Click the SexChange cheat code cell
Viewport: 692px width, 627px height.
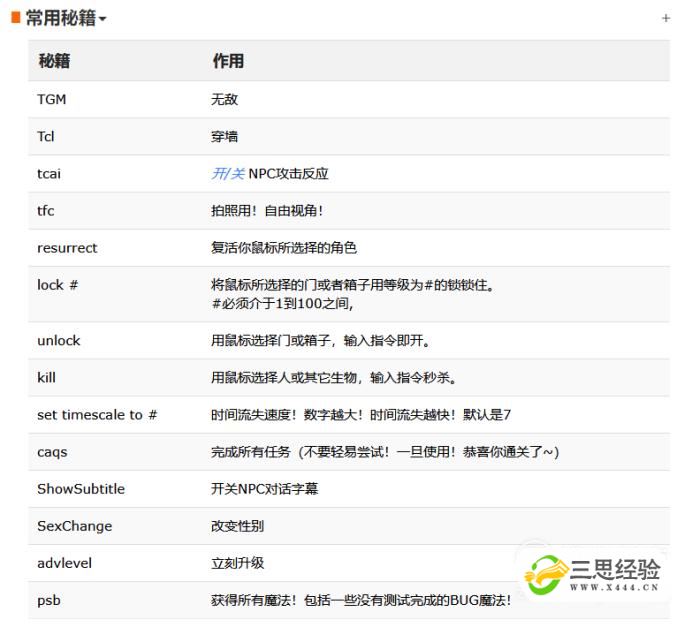[75, 526]
